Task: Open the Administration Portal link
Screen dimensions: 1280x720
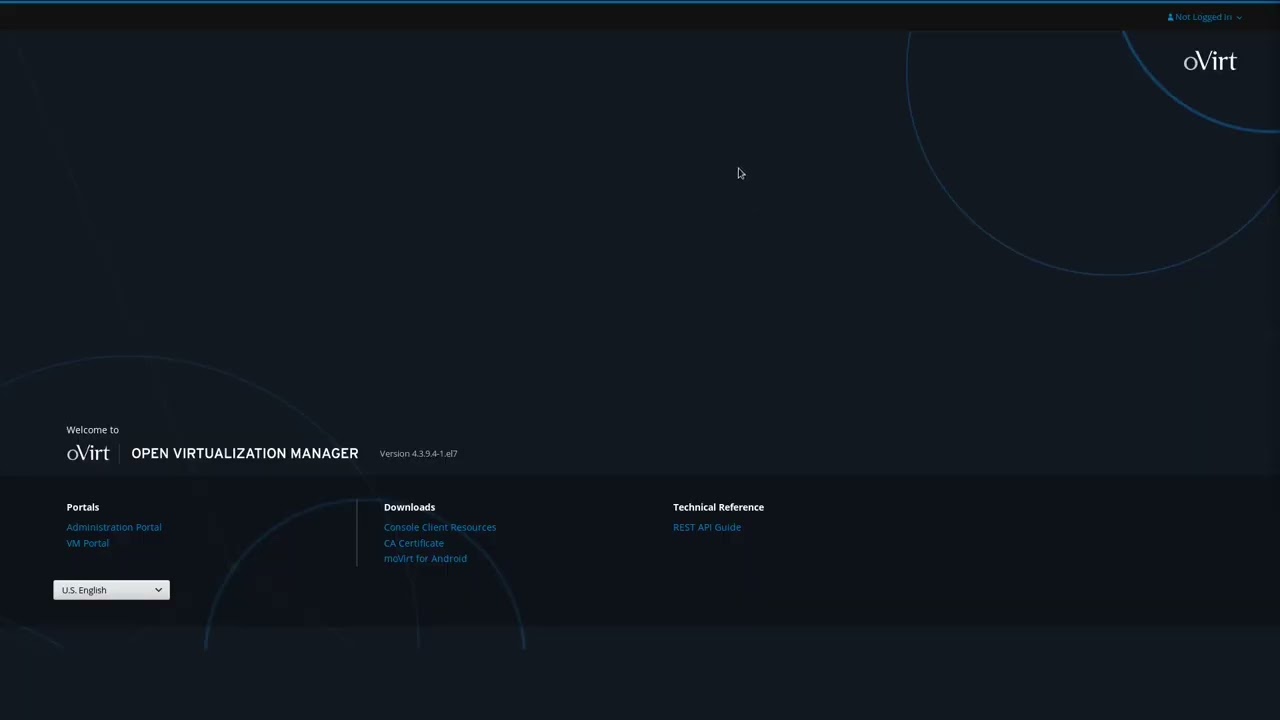Action: click(114, 527)
